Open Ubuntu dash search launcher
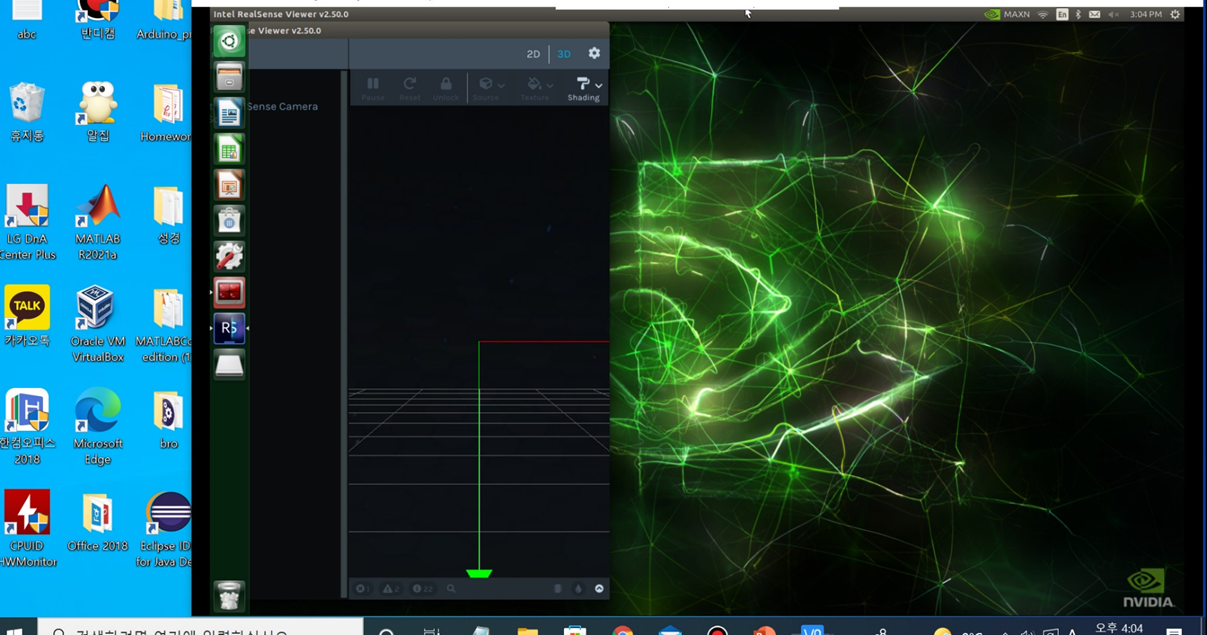Screen dimensions: 1207x635 coord(229,41)
